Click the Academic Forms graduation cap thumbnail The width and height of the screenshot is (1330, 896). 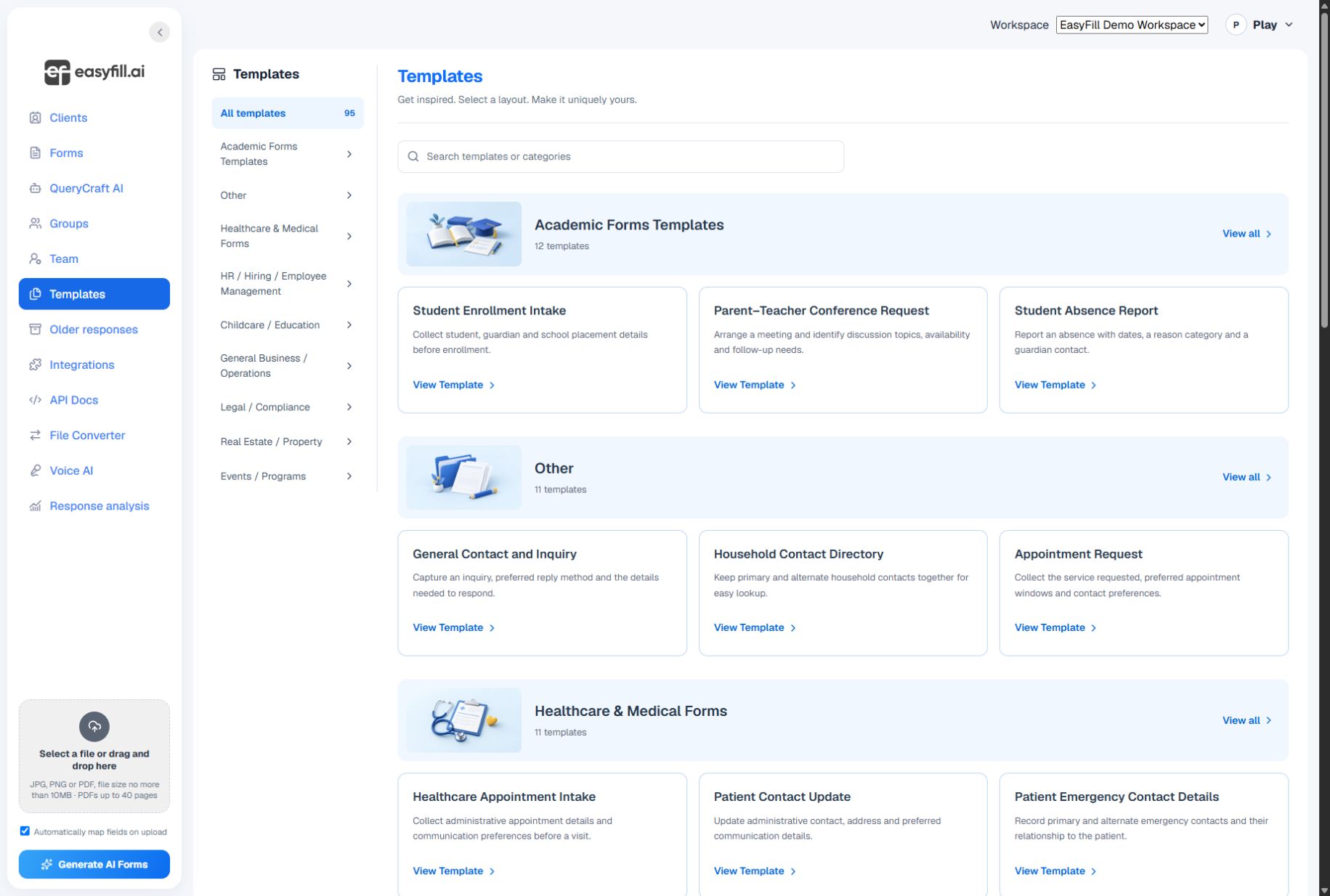click(463, 234)
